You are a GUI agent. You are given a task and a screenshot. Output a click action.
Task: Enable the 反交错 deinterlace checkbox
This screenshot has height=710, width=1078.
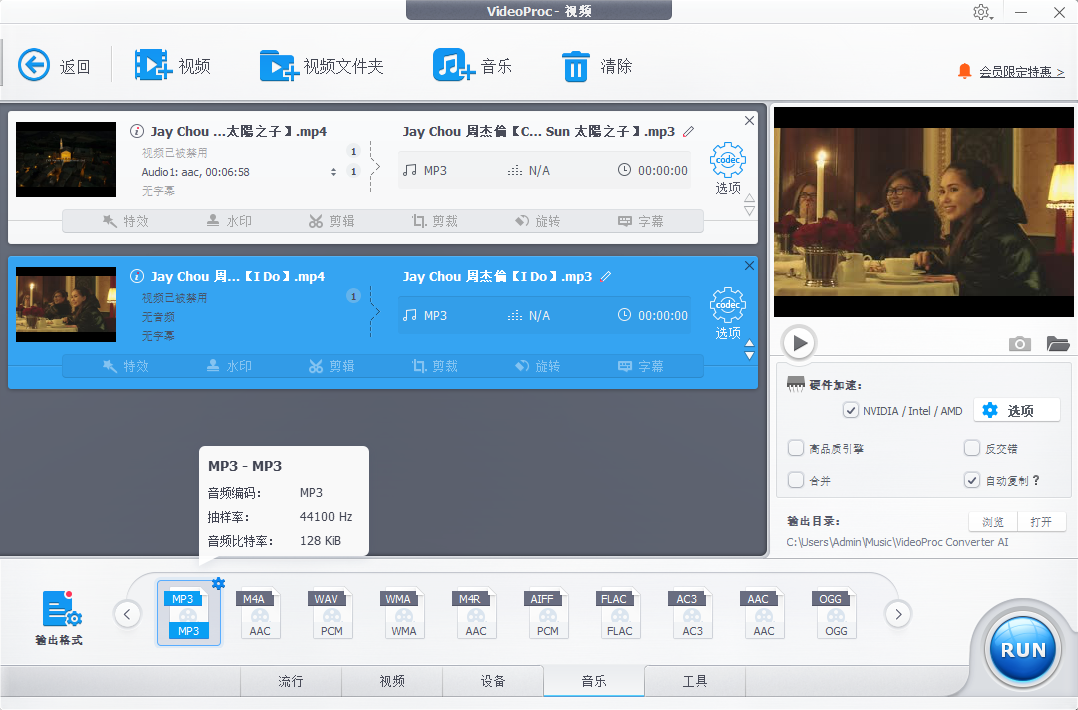pyautogui.click(x=971, y=448)
